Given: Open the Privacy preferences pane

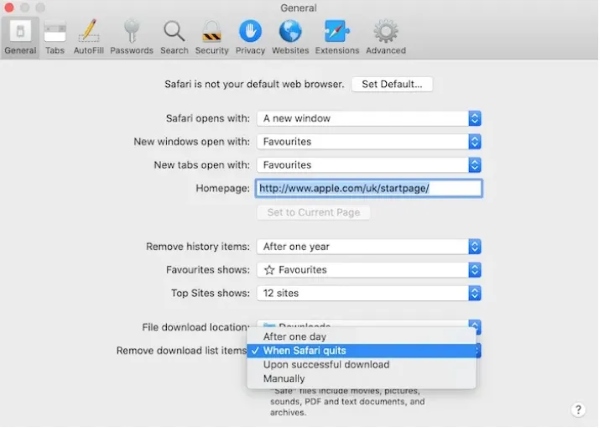Looking at the screenshot, I should pos(250,37).
